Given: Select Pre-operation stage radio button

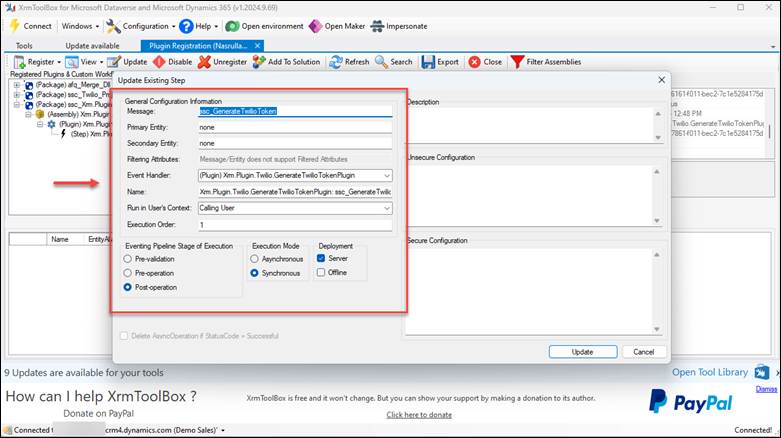Looking at the screenshot, I should pyautogui.click(x=128, y=273).
